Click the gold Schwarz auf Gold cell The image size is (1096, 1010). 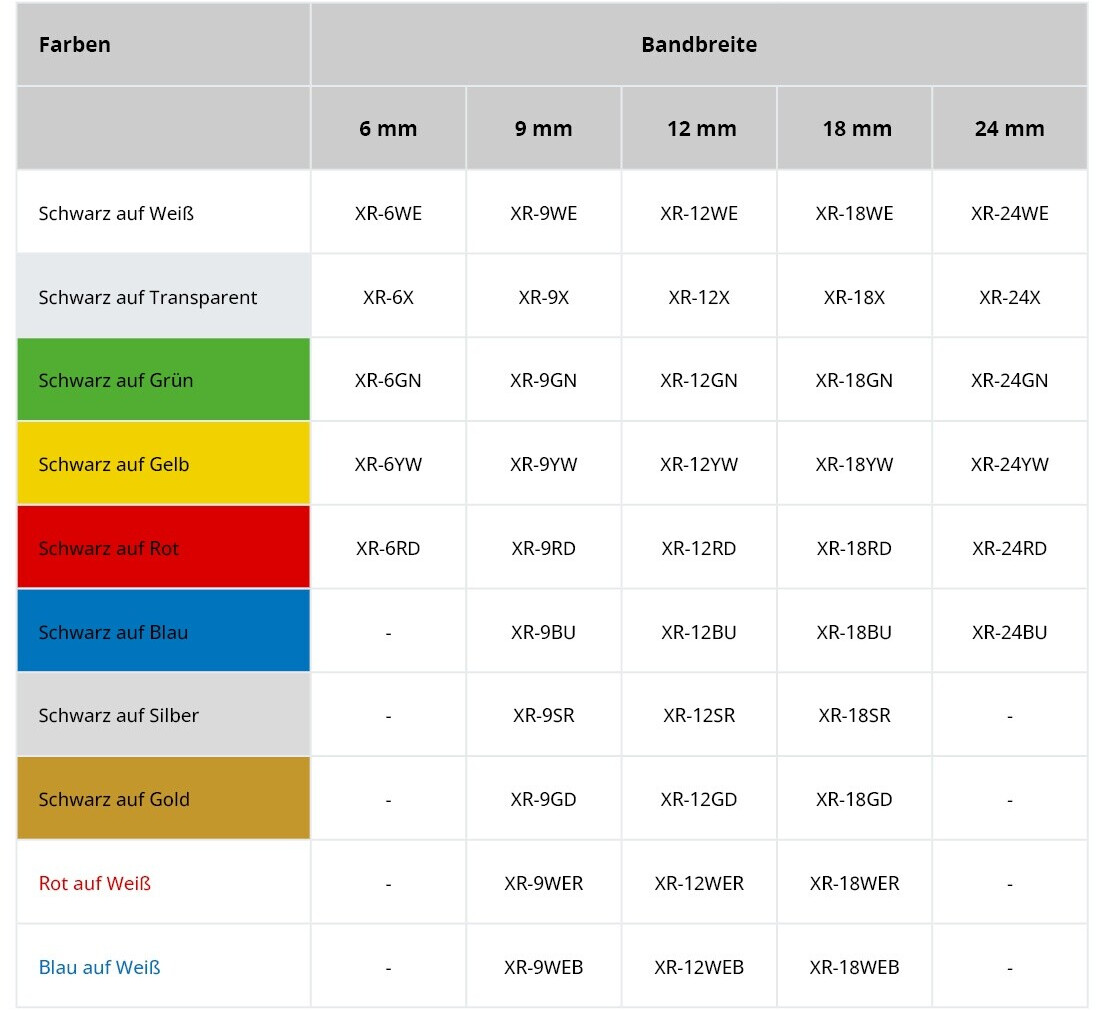click(x=163, y=799)
